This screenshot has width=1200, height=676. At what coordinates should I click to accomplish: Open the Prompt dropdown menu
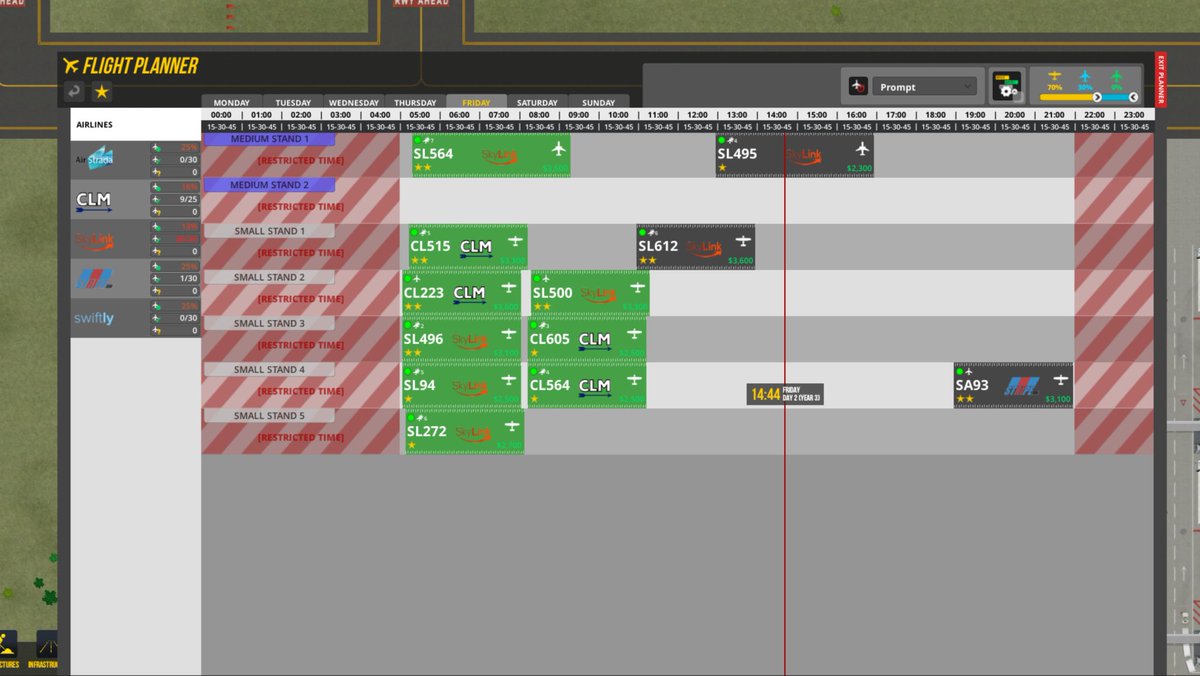924,86
